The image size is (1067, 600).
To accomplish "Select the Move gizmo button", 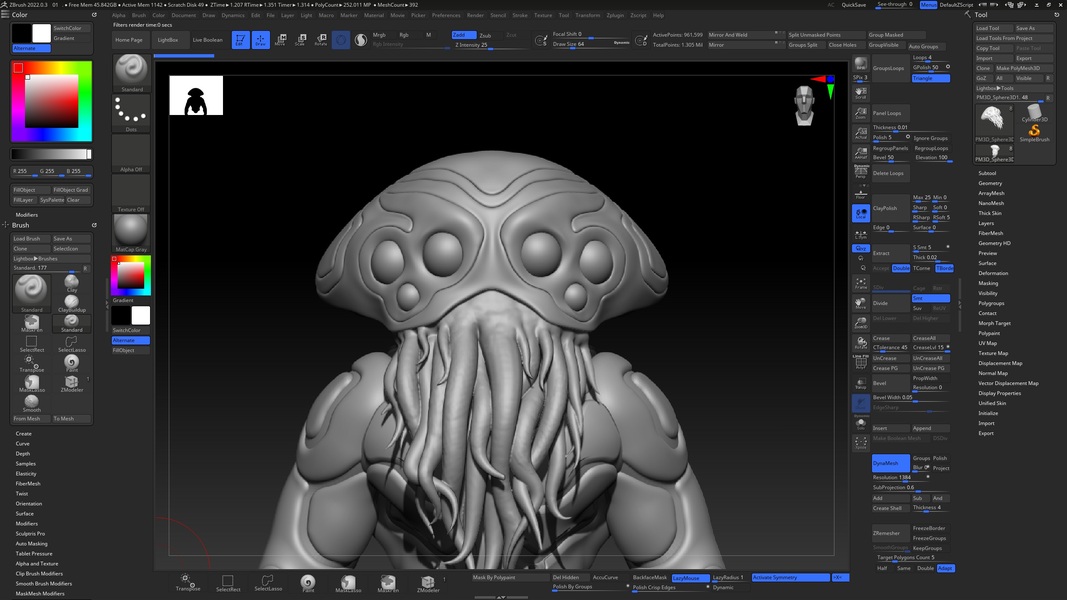I will point(281,40).
